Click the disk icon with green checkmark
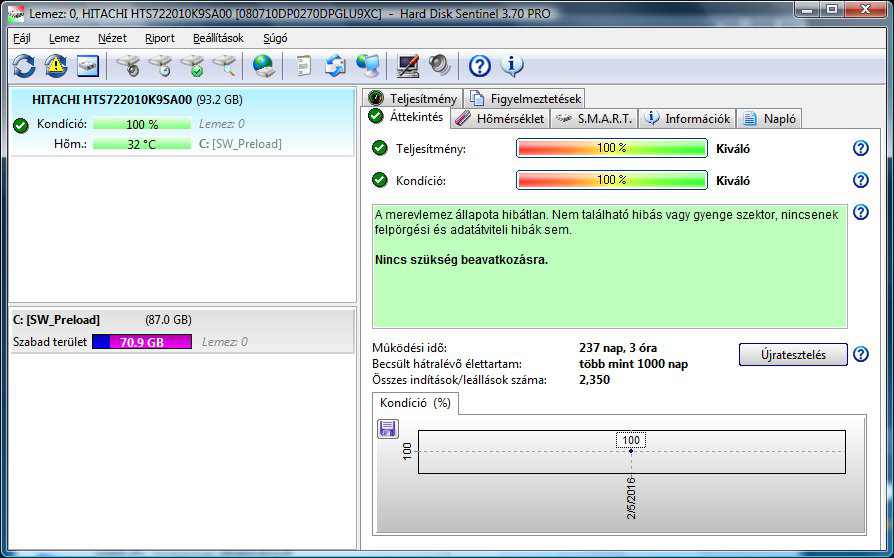 (193, 66)
